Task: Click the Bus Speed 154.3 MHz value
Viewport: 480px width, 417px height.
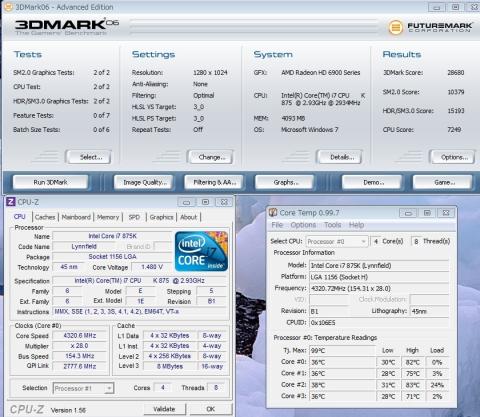Action: pyautogui.click(x=80, y=356)
